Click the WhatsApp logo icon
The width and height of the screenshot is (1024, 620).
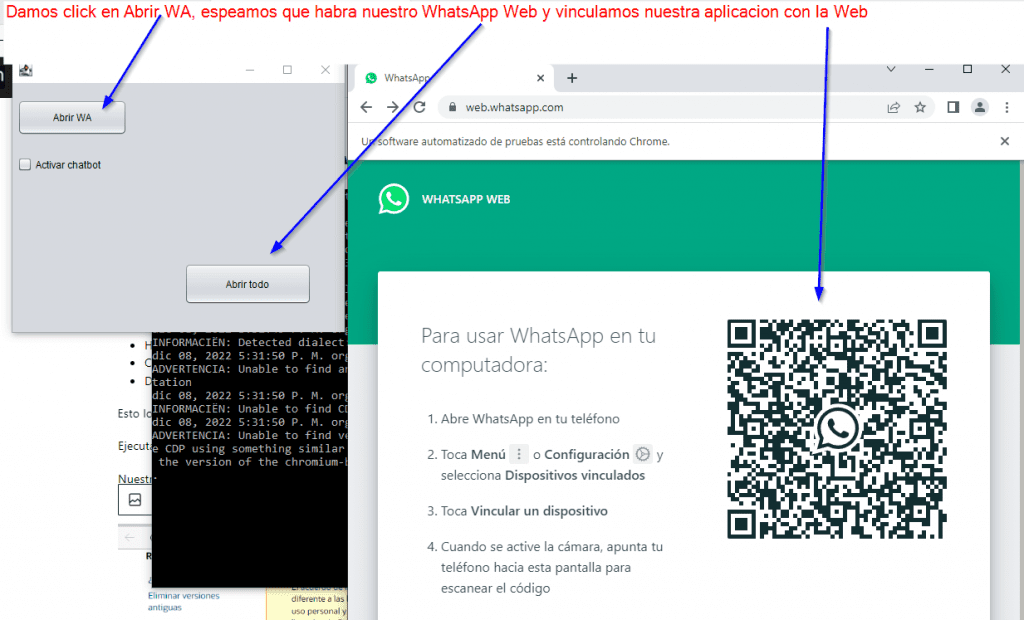point(394,199)
